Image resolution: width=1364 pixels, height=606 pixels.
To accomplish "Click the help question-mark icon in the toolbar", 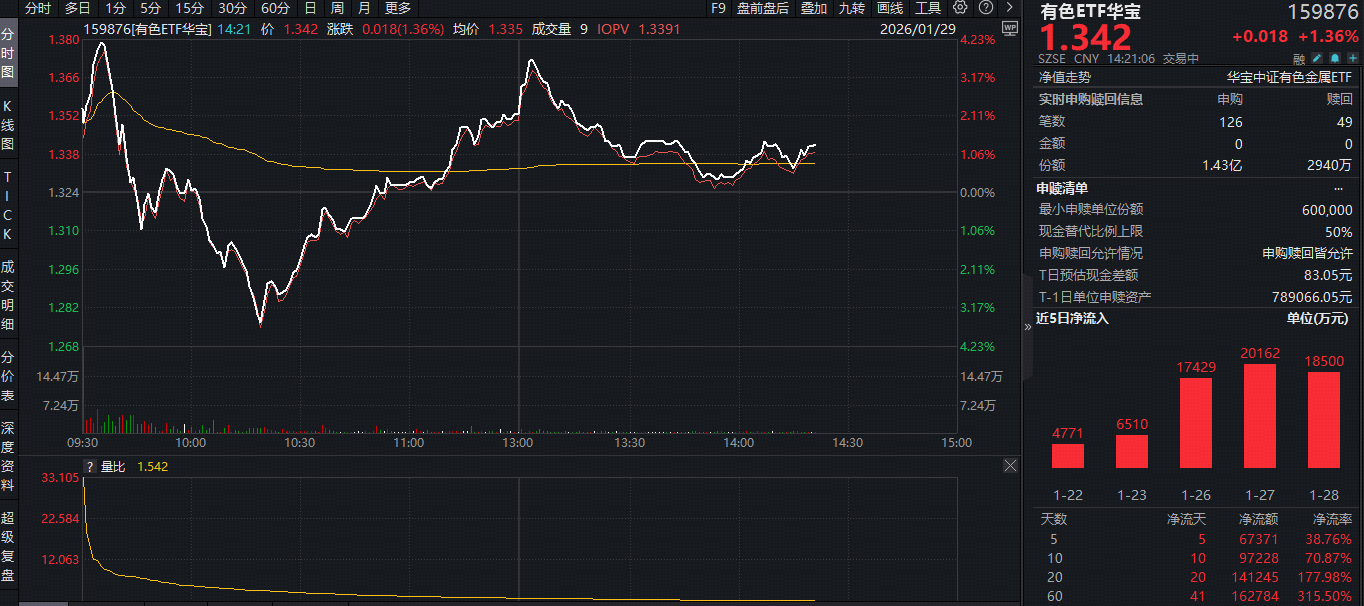I will 986,9.
